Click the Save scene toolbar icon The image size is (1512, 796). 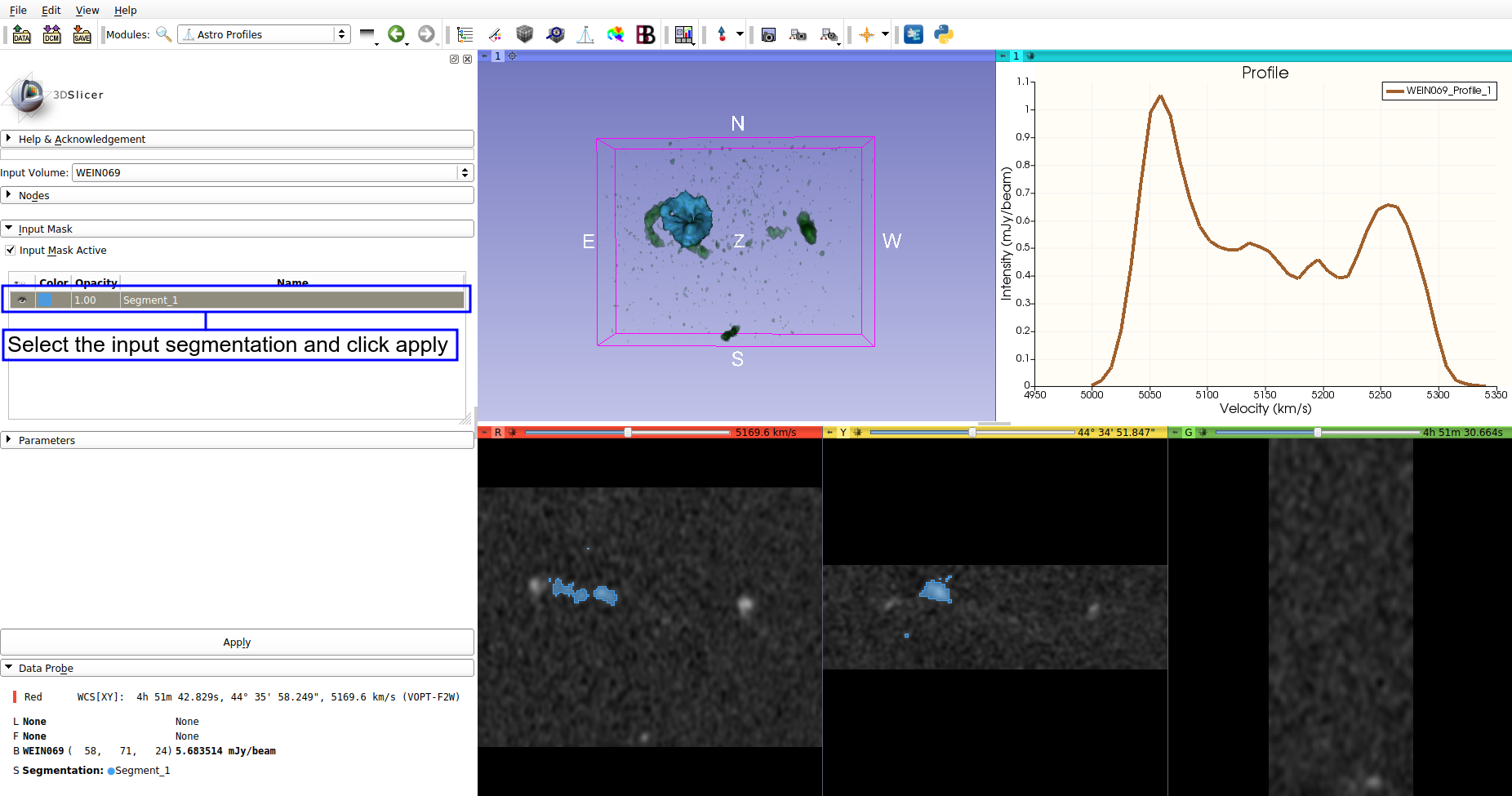click(82, 34)
